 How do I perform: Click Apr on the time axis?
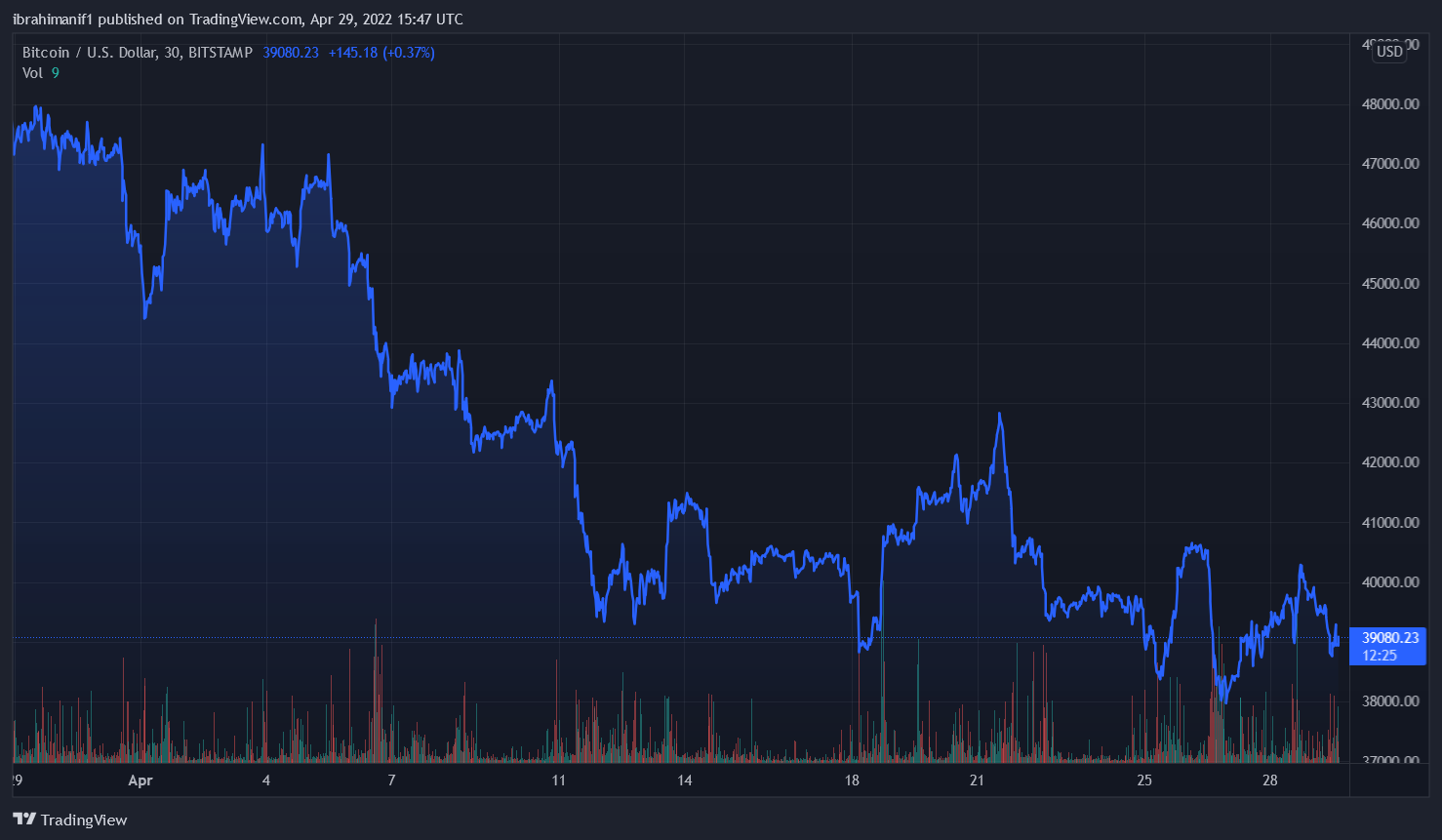140,780
